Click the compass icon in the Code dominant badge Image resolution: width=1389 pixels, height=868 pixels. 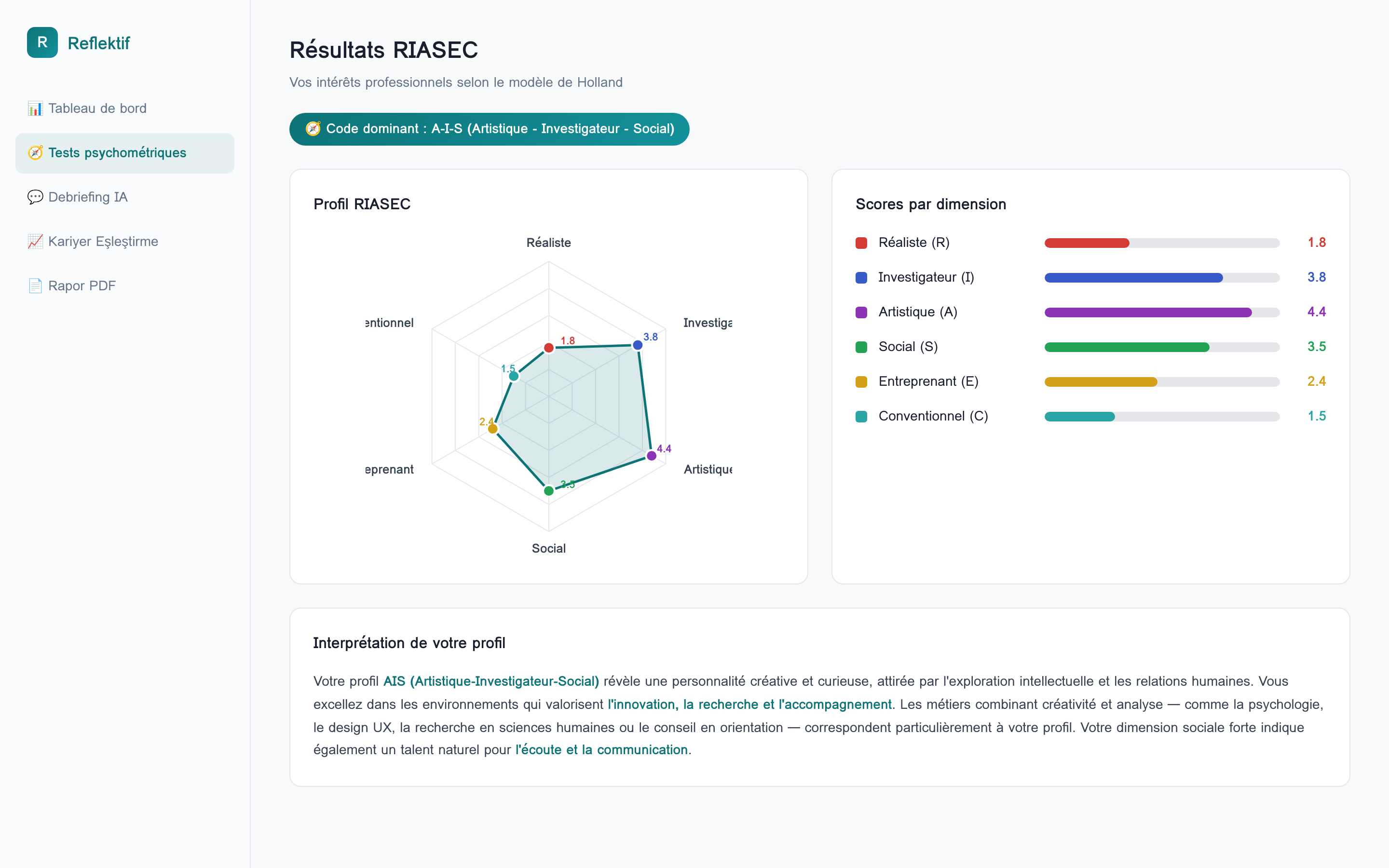coord(313,129)
